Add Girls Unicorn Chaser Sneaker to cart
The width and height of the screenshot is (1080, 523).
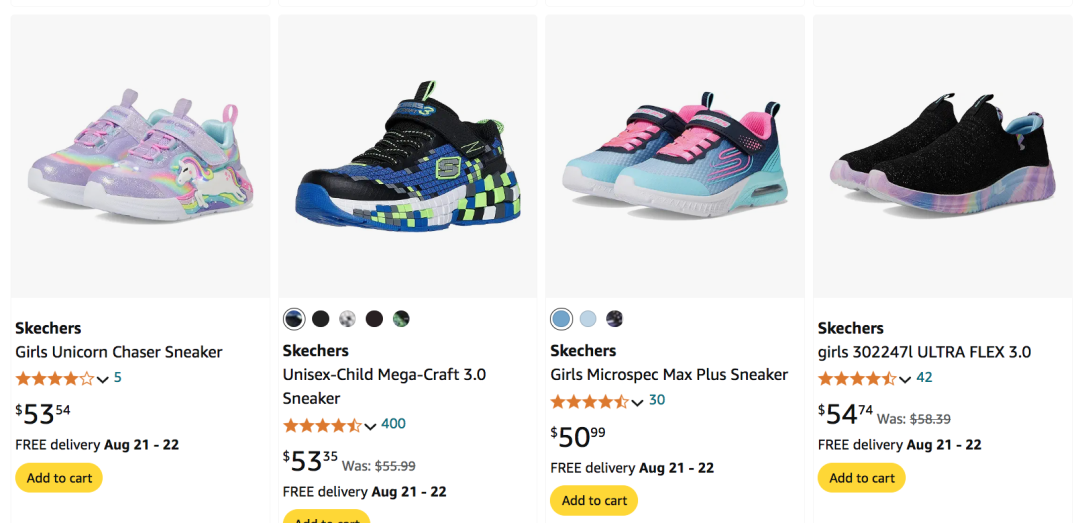(x=59, y=478)
